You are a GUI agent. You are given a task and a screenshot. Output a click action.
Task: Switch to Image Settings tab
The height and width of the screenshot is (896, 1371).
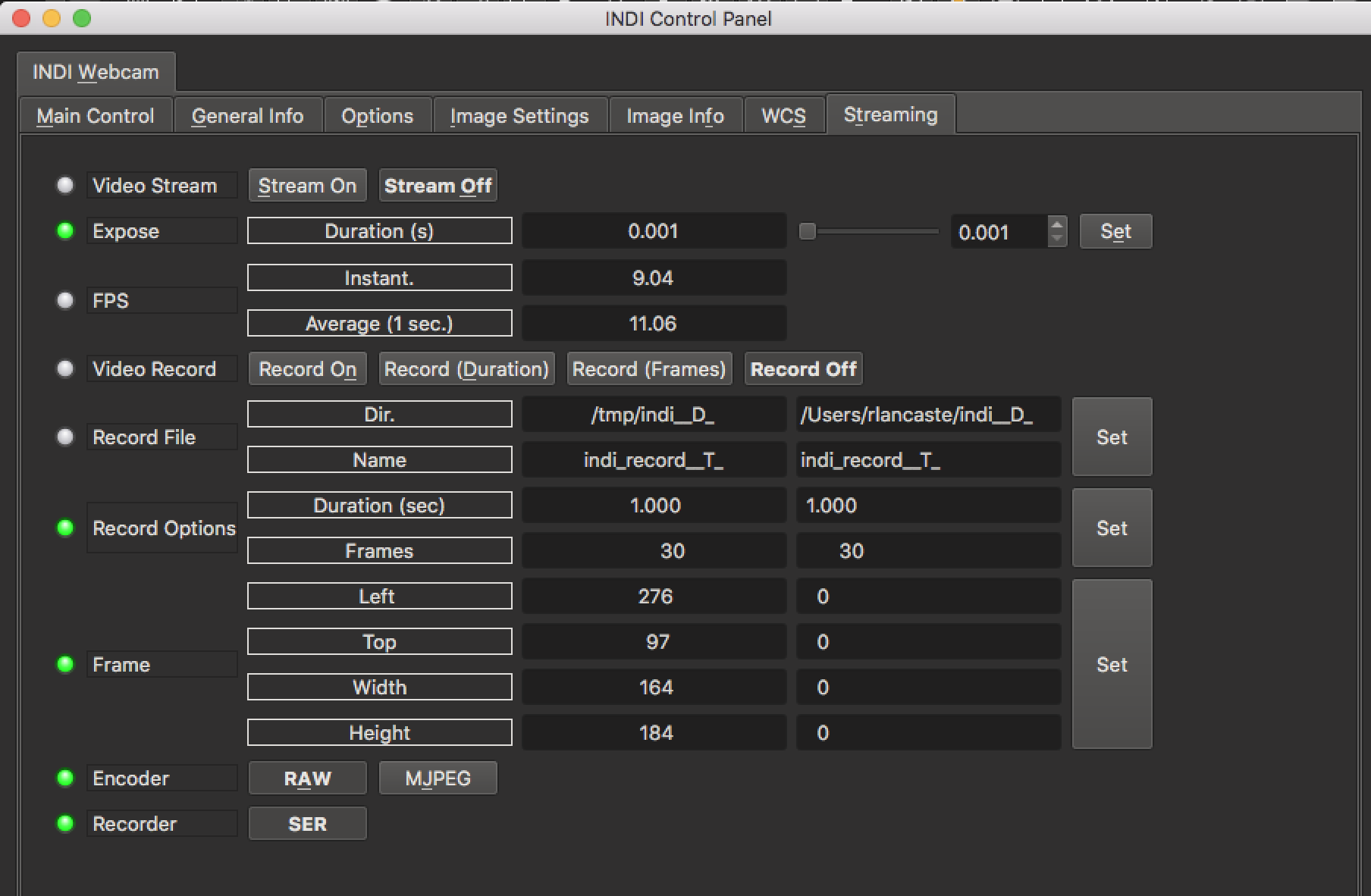tap(519, 115)
